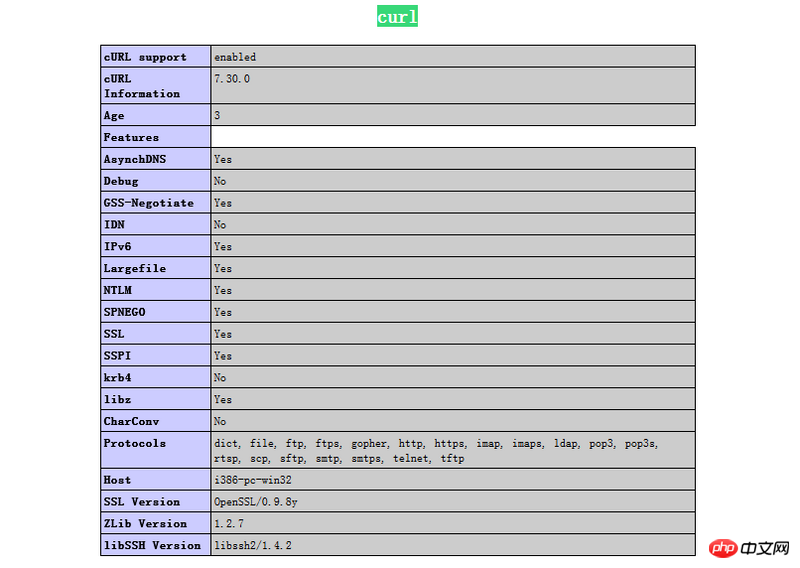Select the SSL Version label
Screen dimensions: 800x568
click(142, 502)
